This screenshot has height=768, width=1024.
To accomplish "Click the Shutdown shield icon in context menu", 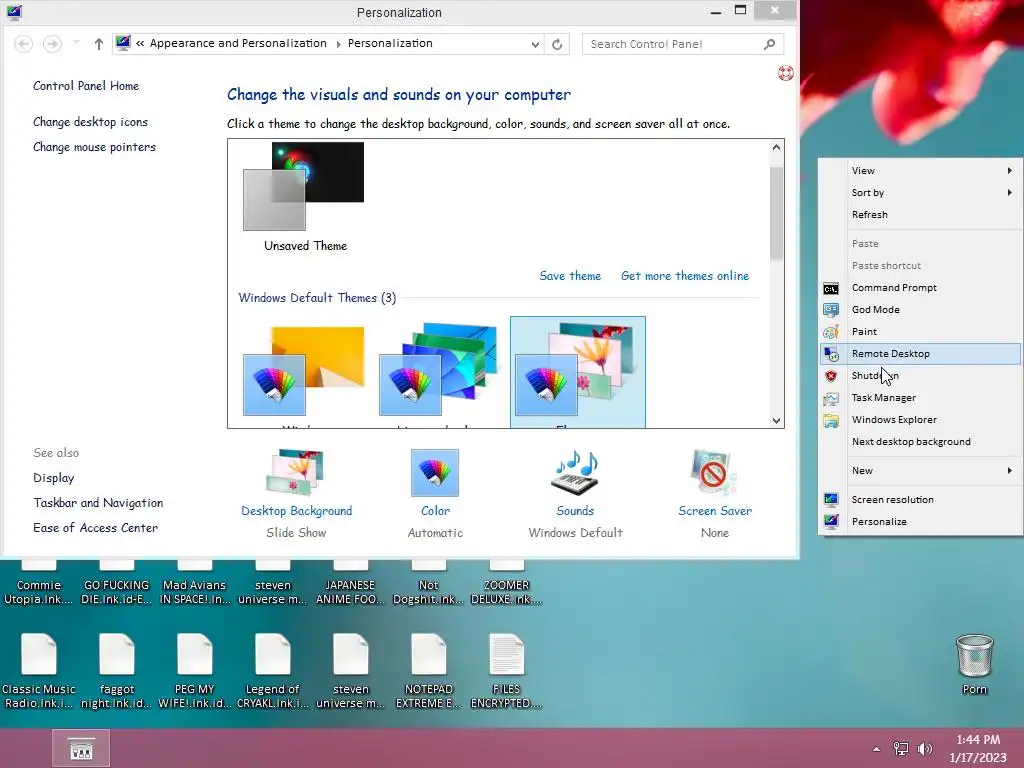I will point(831,376).
